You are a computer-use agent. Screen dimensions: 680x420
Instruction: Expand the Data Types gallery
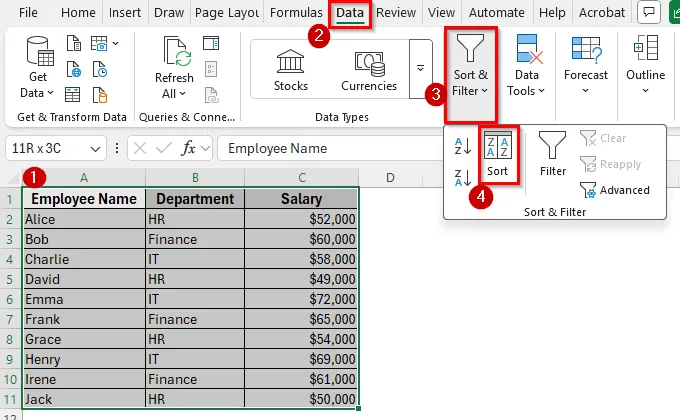point(420,69)
